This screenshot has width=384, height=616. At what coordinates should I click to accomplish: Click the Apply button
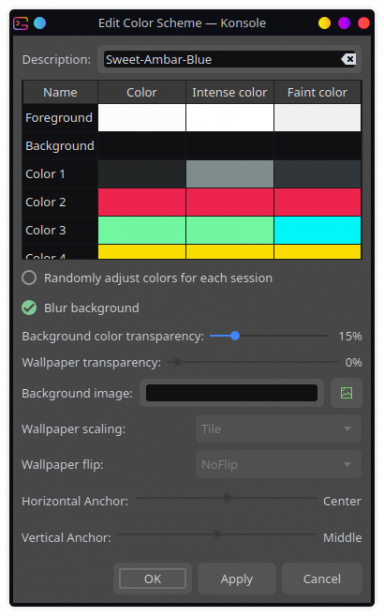(x=237, y=579)
